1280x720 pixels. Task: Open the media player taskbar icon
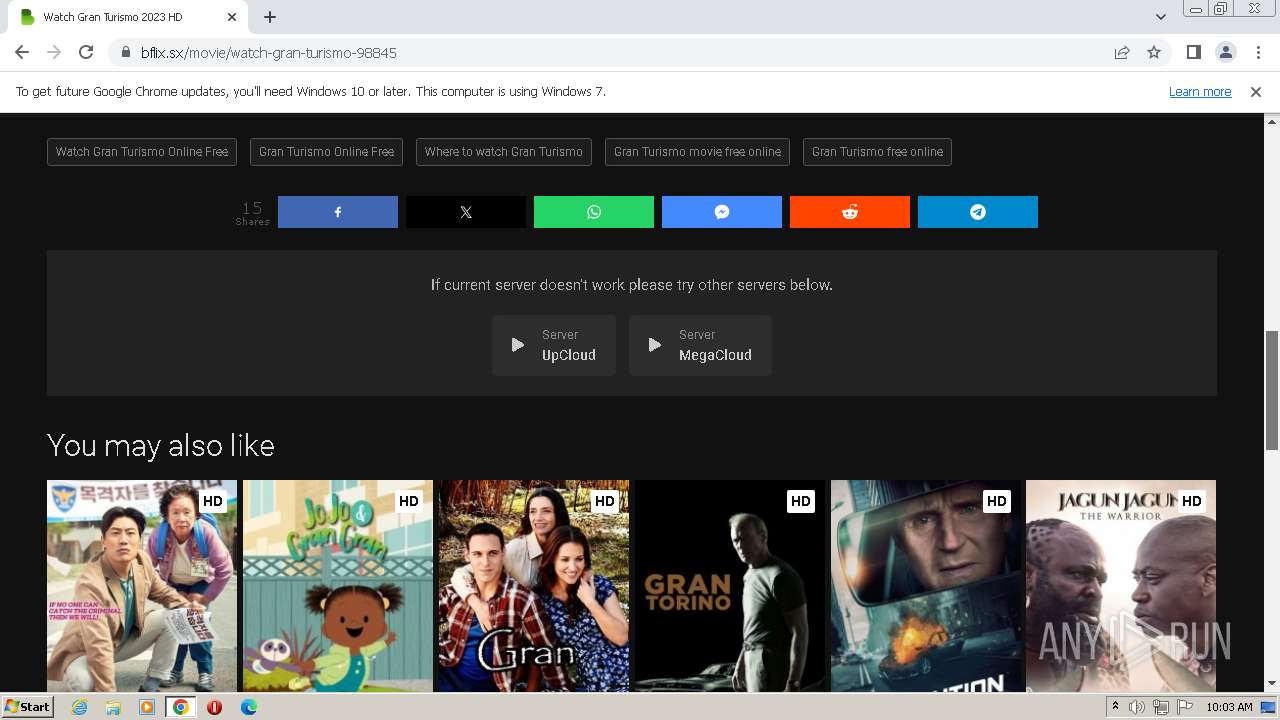pyautogui.click(x=147, y=707)
